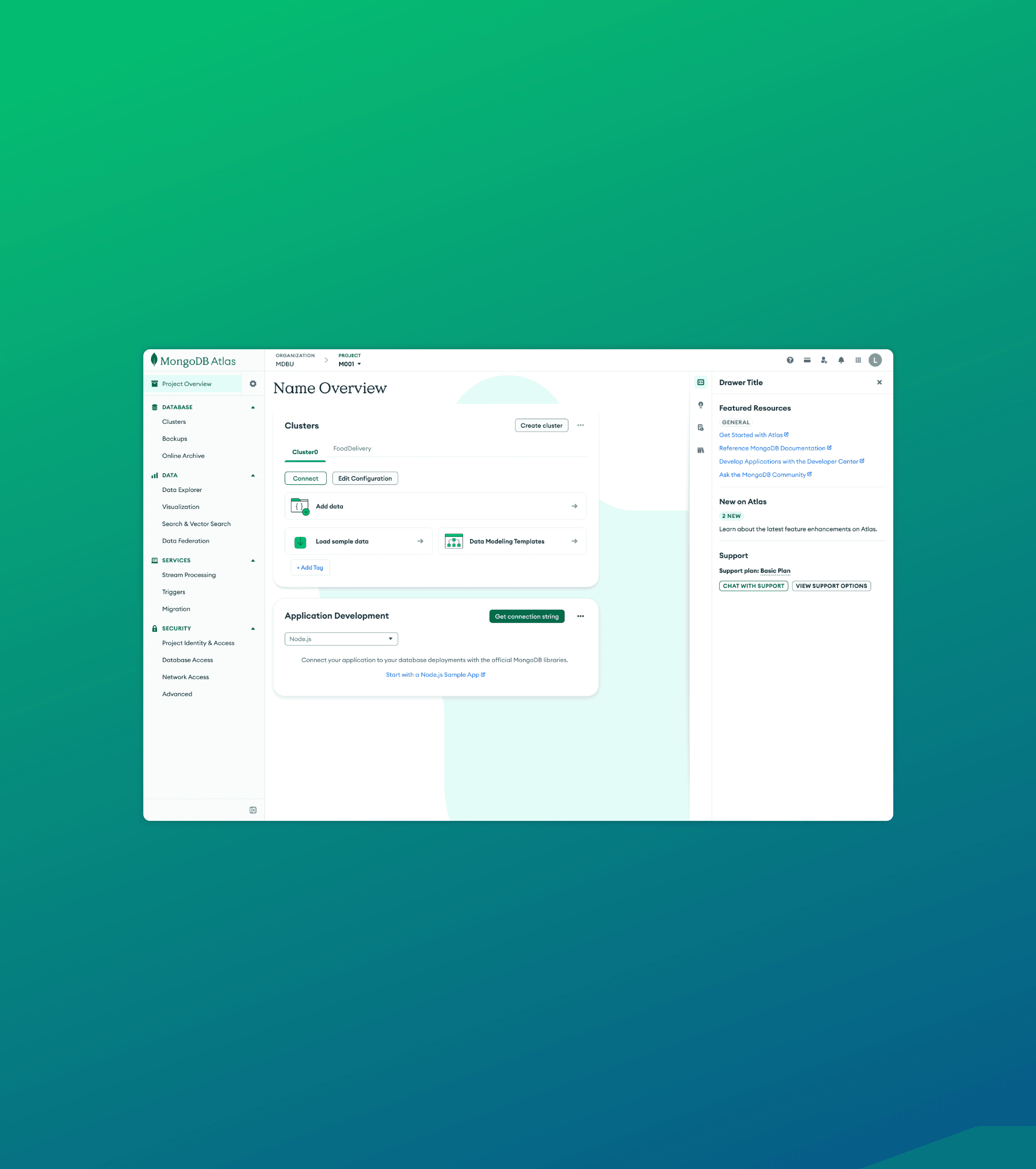Open the Node.js language dropdown

click(341, 639)
